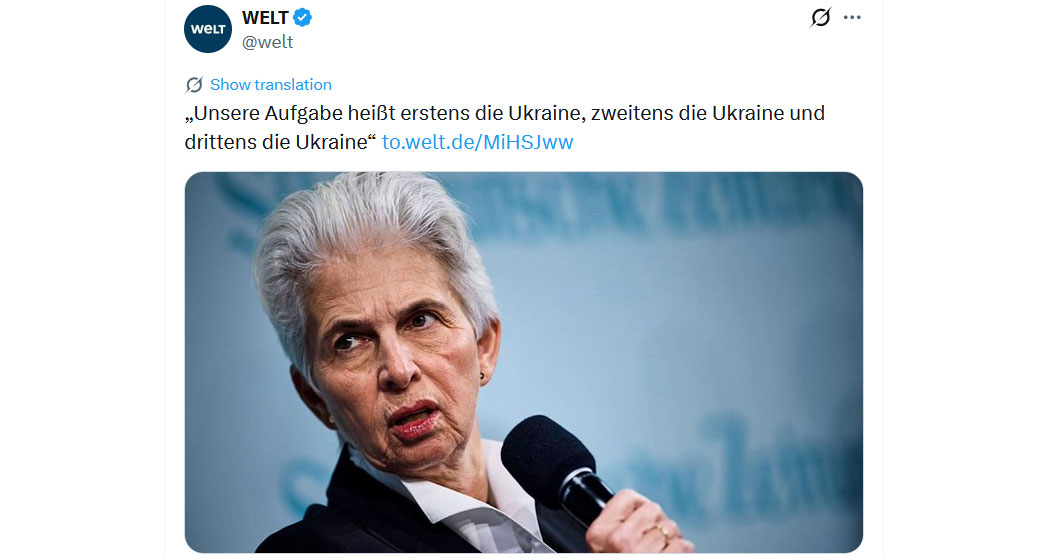Click the blue verified checkmark badge
Image resolution: width=1050 pixels, height=558 pixels.
303,17
